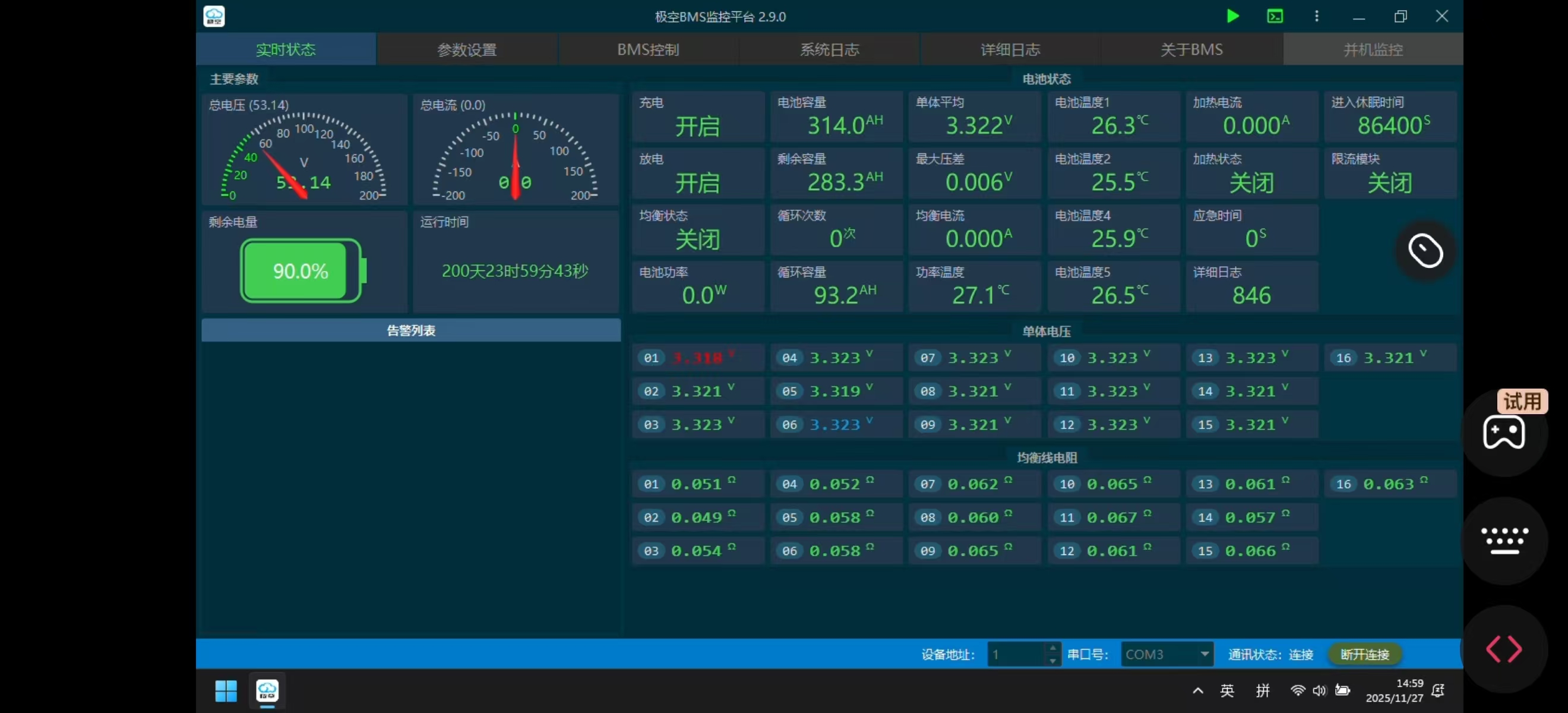The image size is (1568, 713).
Task: Increase device address with up stepper
Action: click(1053, 648)
